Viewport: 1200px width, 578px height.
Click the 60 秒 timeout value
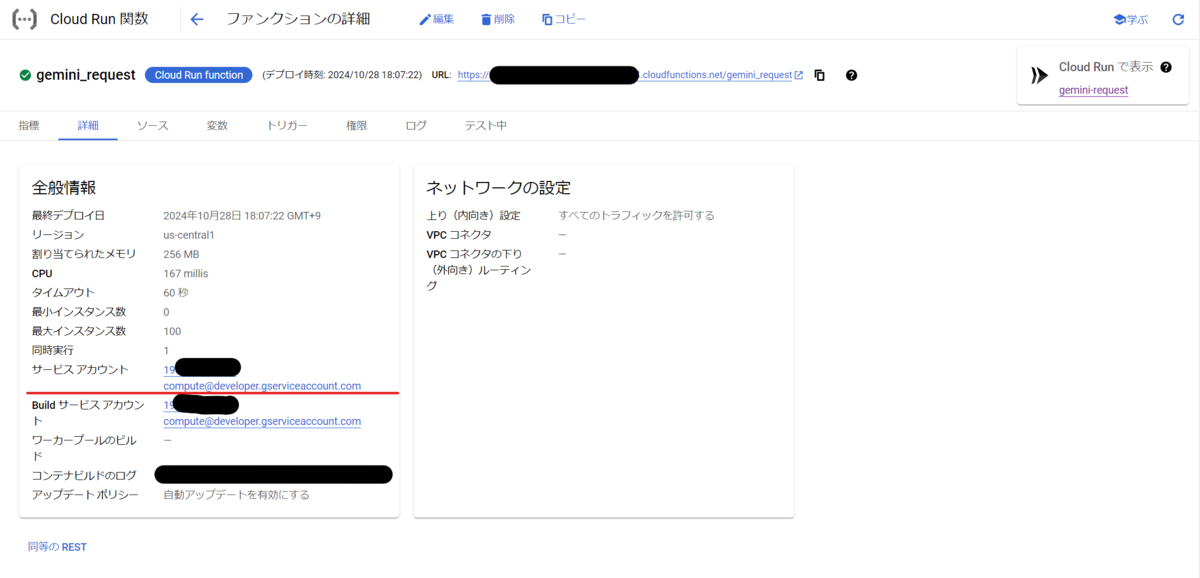176,293
